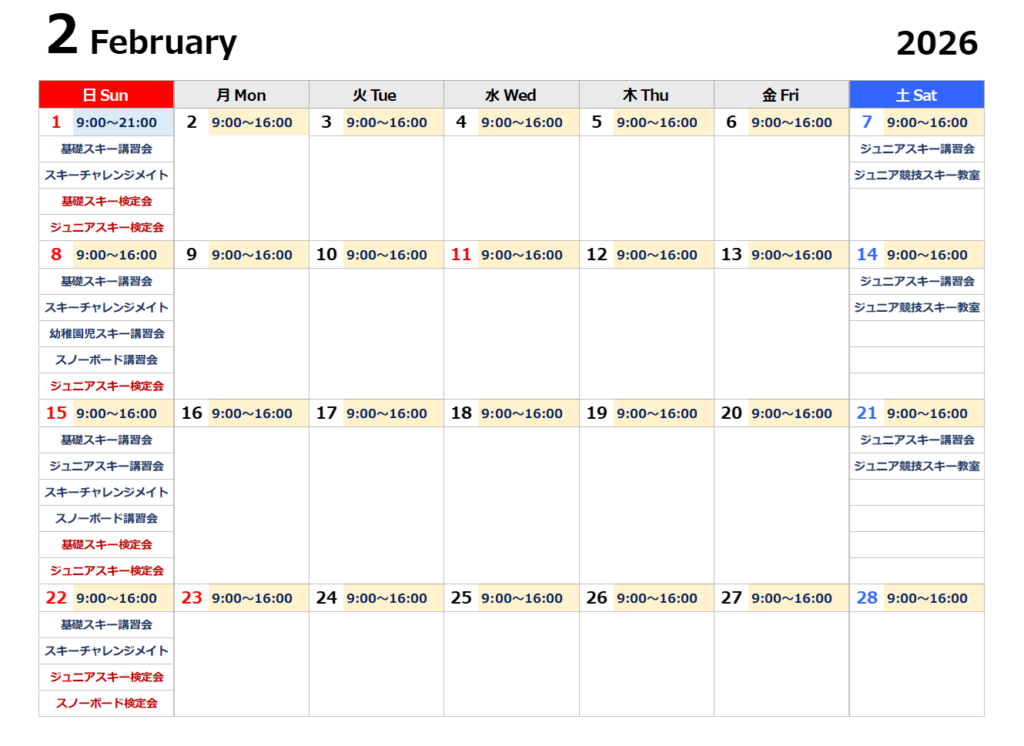Image resolution: width=1024 pixels, height=746 pixels.
Task: Click the 9:00～21:00 hours on February 1
Action: (x=116, y=123)
